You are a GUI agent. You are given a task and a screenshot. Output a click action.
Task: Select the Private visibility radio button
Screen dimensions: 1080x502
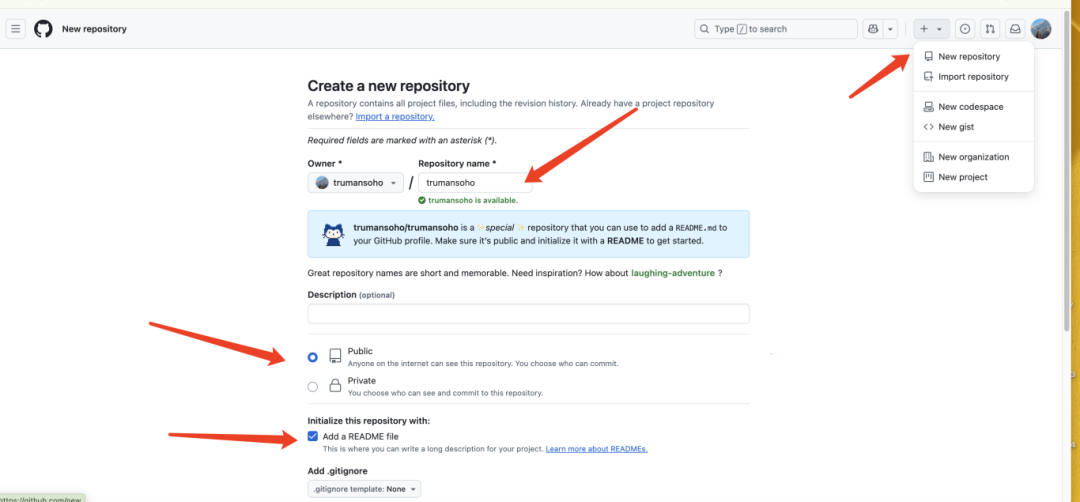(x=313, y=386)
